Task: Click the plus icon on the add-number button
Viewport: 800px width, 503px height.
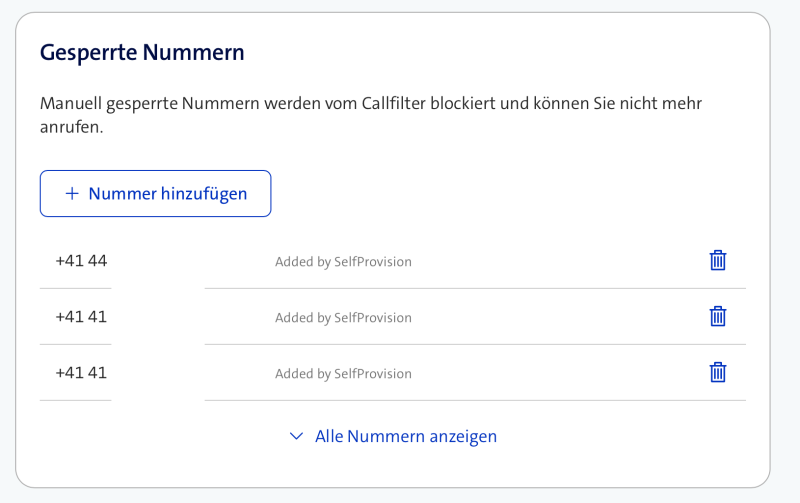Action: [x=71, y=194]
